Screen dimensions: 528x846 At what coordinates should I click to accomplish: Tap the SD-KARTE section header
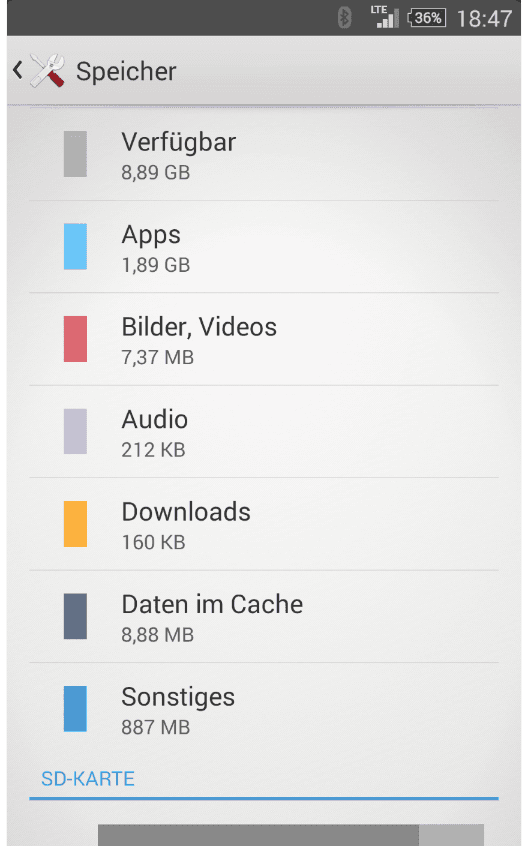point(88,779)
